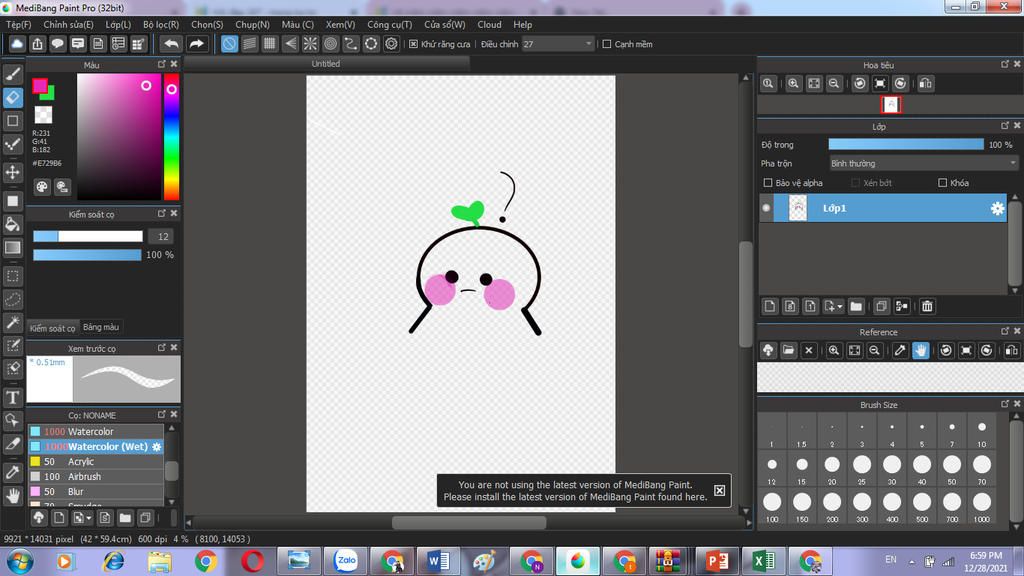
Task: Select the Eraser tool
Action: tap(12, 97)
